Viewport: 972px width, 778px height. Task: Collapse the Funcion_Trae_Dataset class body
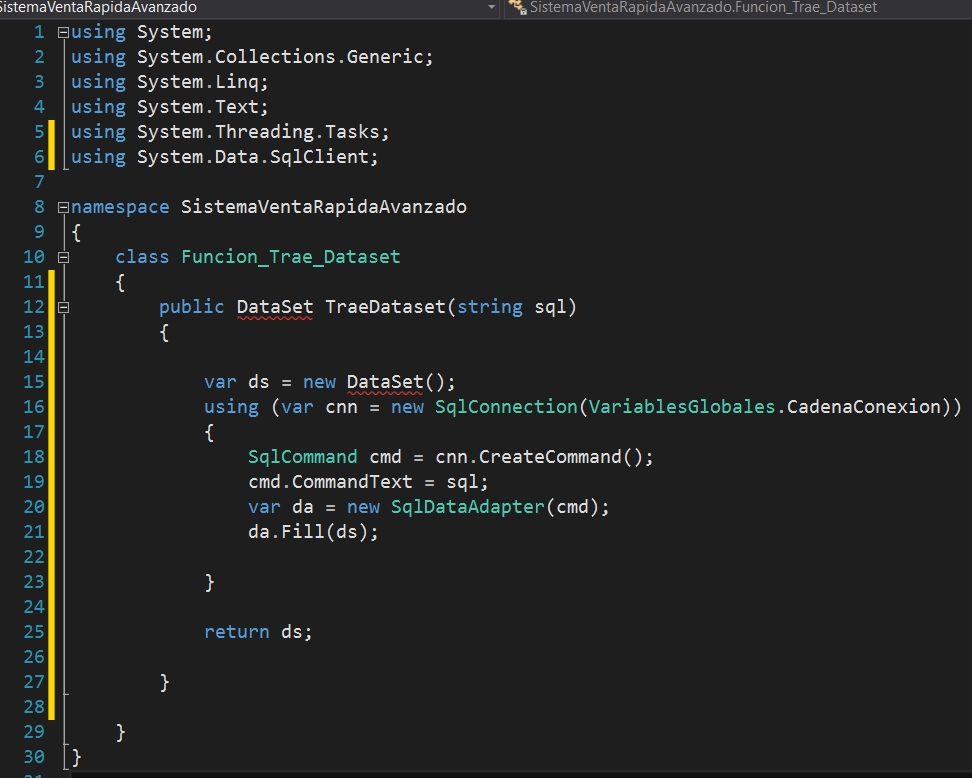(61, 256)
